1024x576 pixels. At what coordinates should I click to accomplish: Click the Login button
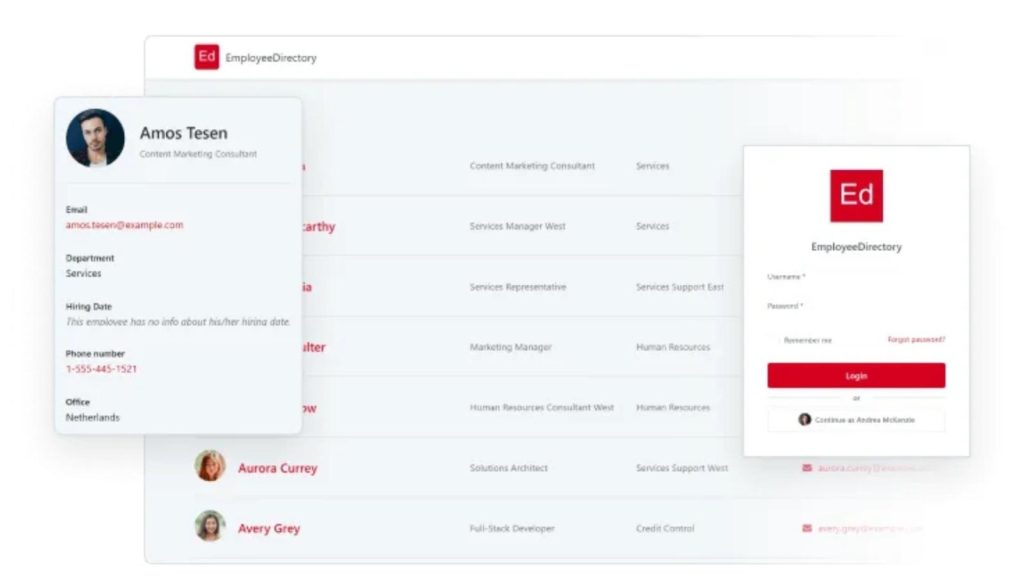click(856, 374)
